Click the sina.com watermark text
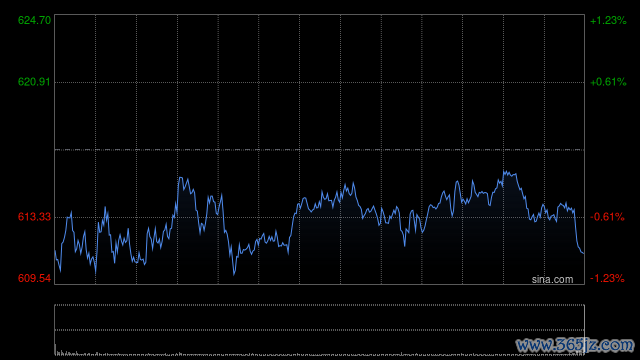Image resolution: width=640 pixels, height=360 pixels. point(552,280)
